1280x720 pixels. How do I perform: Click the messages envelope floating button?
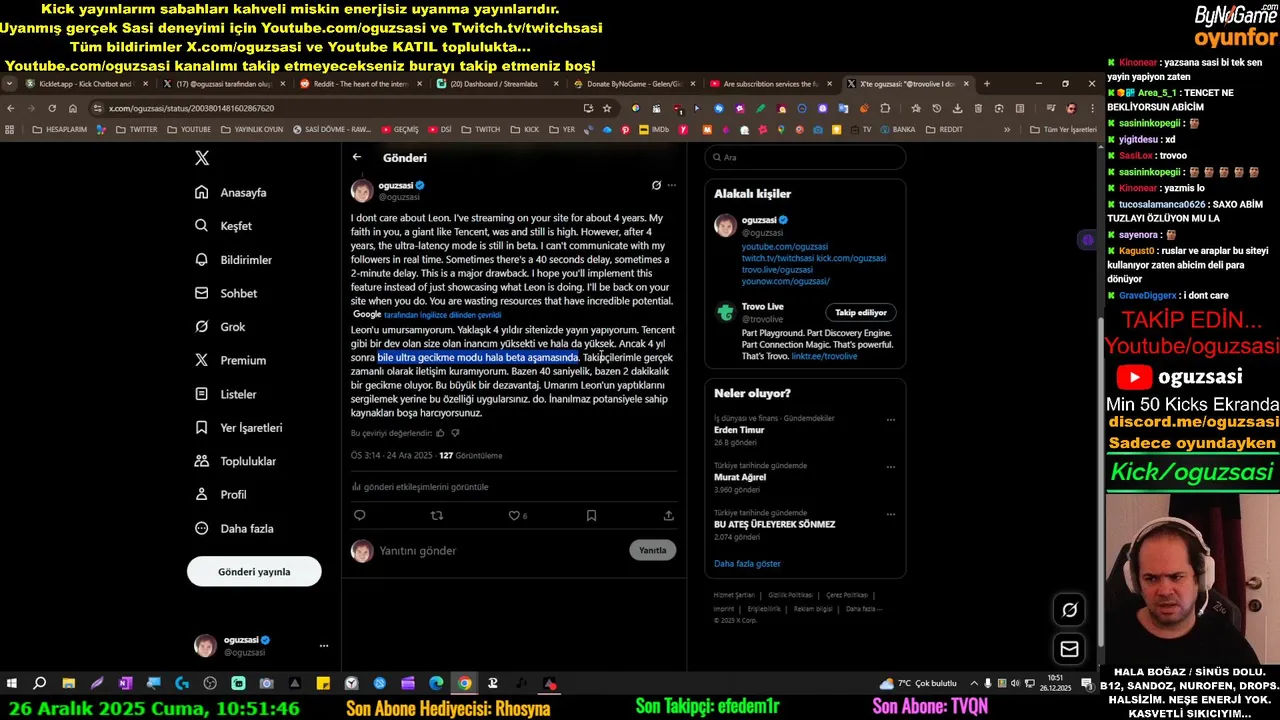[x=1069, y=649]
